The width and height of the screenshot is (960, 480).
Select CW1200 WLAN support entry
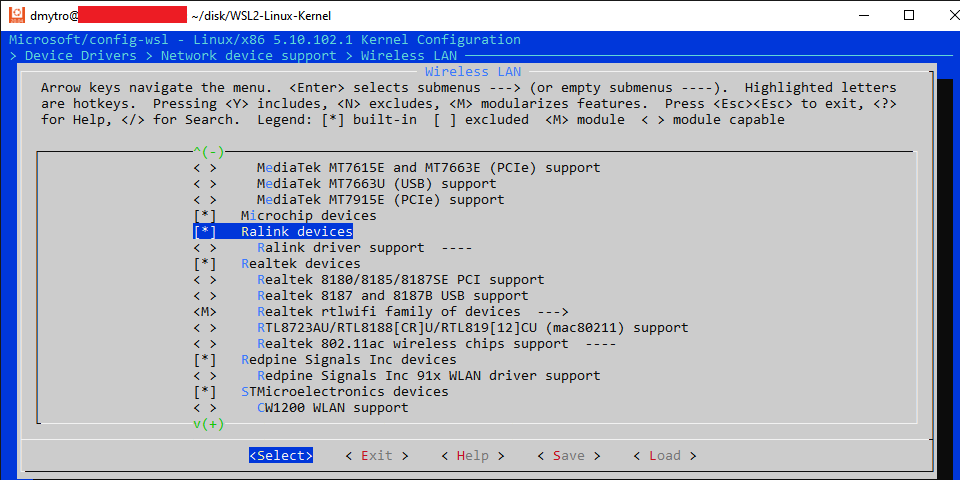tap(332, 408)
